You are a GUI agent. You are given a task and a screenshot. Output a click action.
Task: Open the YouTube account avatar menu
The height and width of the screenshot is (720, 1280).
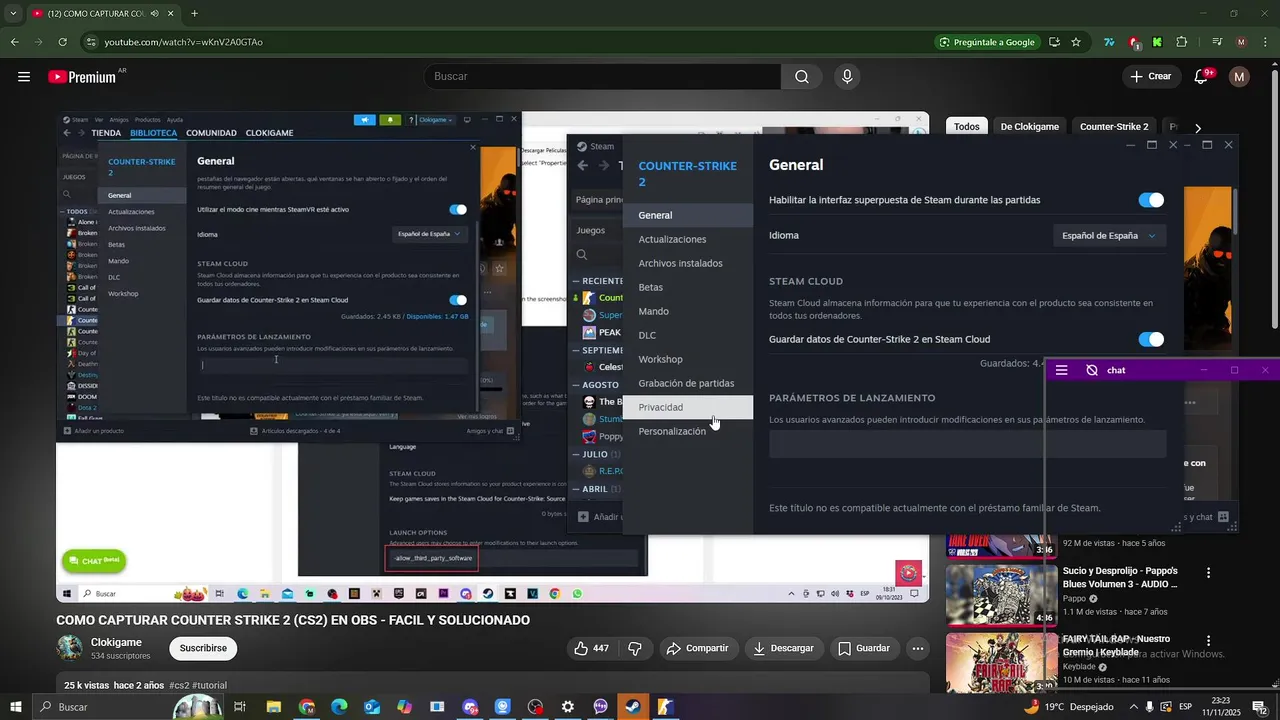pyautogui.click(x=1240, y=77)
